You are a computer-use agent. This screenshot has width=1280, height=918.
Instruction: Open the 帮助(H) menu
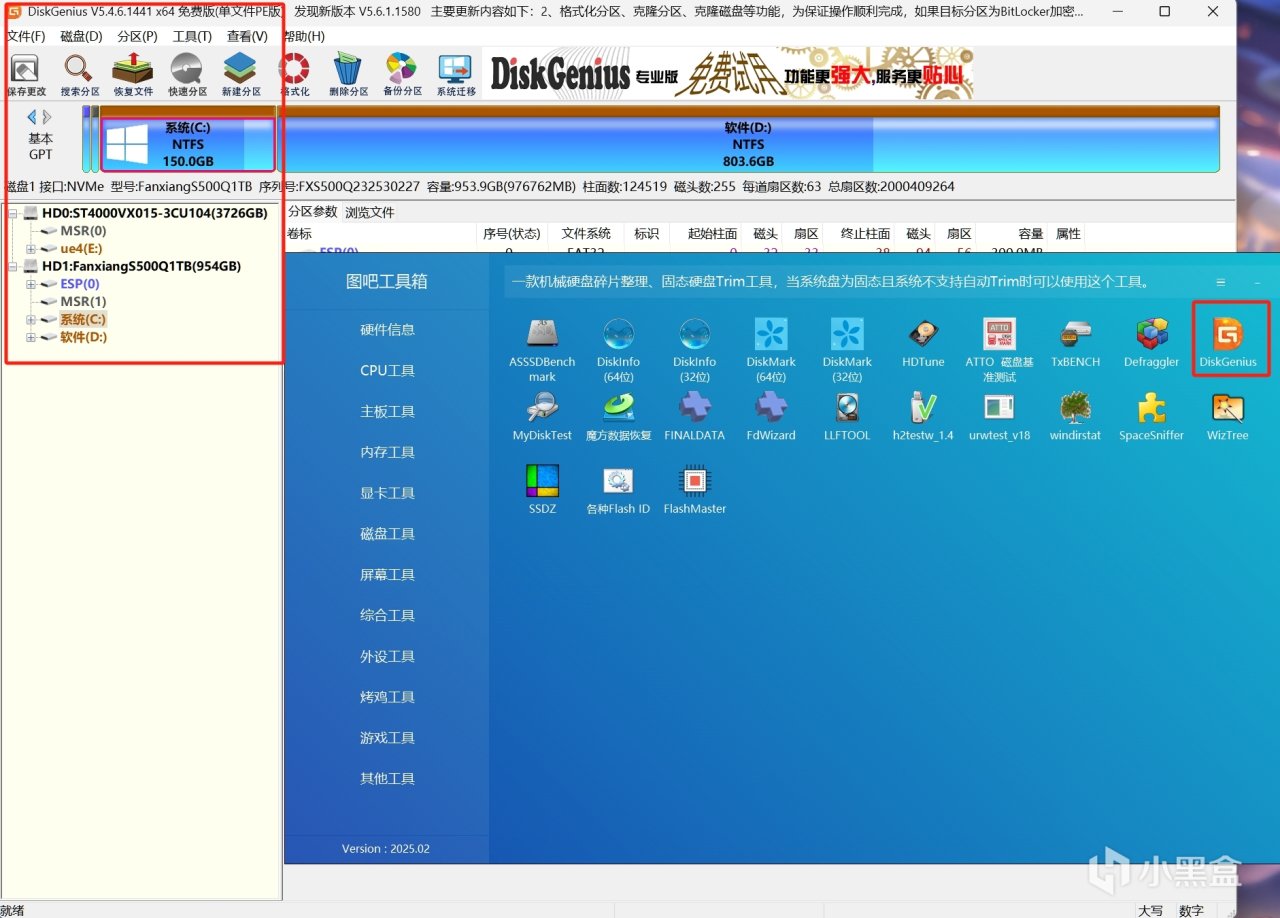[303, 36]
